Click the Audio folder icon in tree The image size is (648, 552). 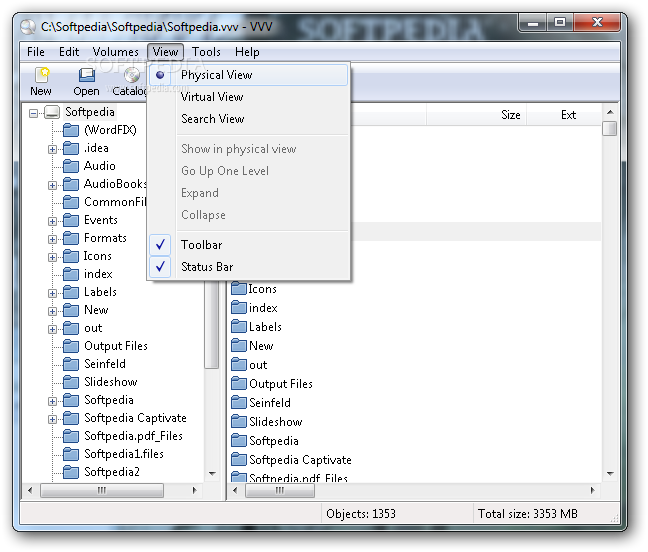(71, 166)
